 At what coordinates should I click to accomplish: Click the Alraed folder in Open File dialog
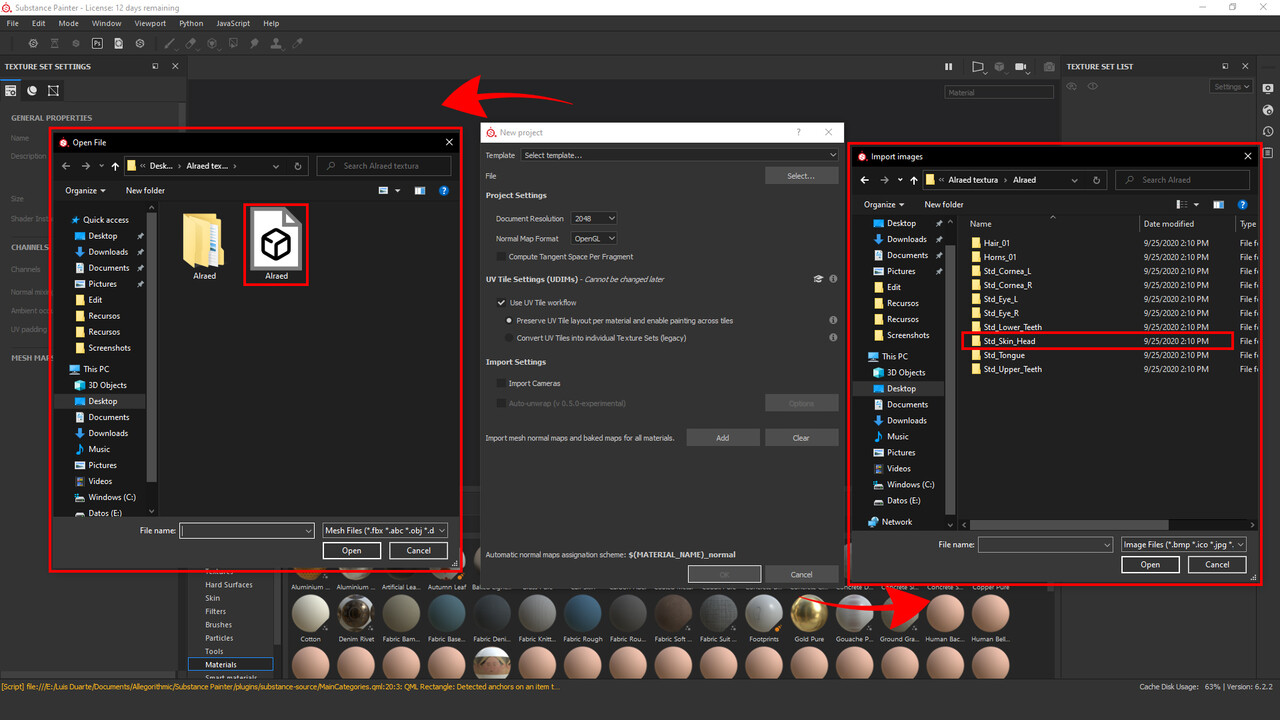tap(204, 246)
